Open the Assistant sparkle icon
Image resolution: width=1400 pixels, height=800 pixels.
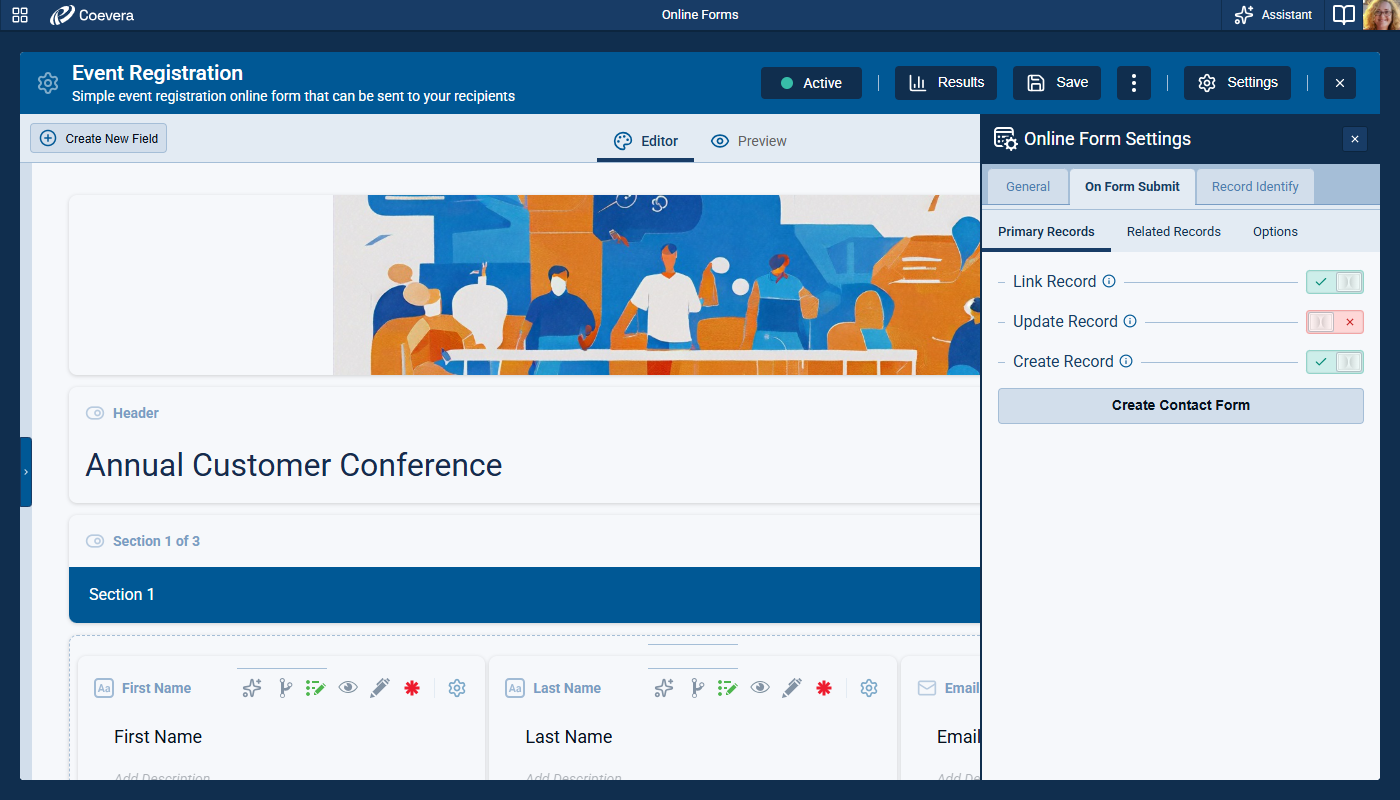pos(1244,15)
